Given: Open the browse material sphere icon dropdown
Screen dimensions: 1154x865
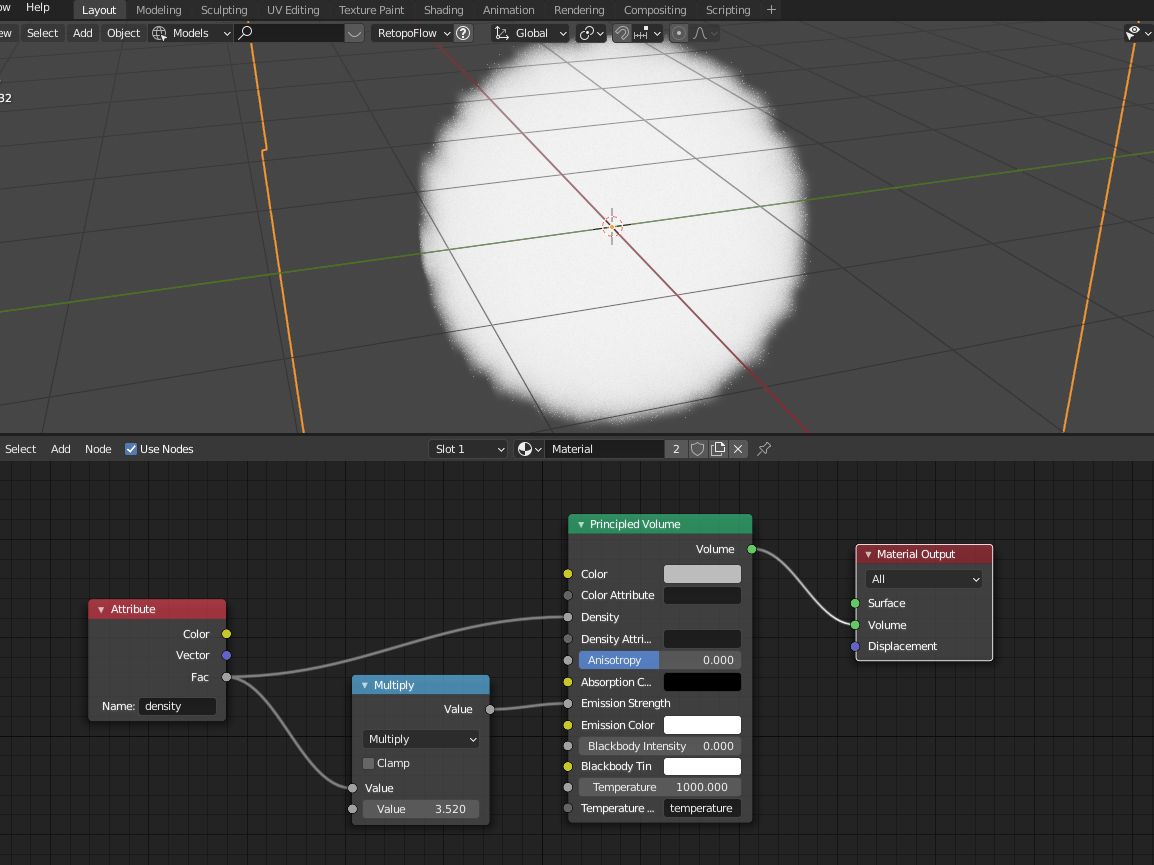Looking at the screenshot, I should 529,449.
